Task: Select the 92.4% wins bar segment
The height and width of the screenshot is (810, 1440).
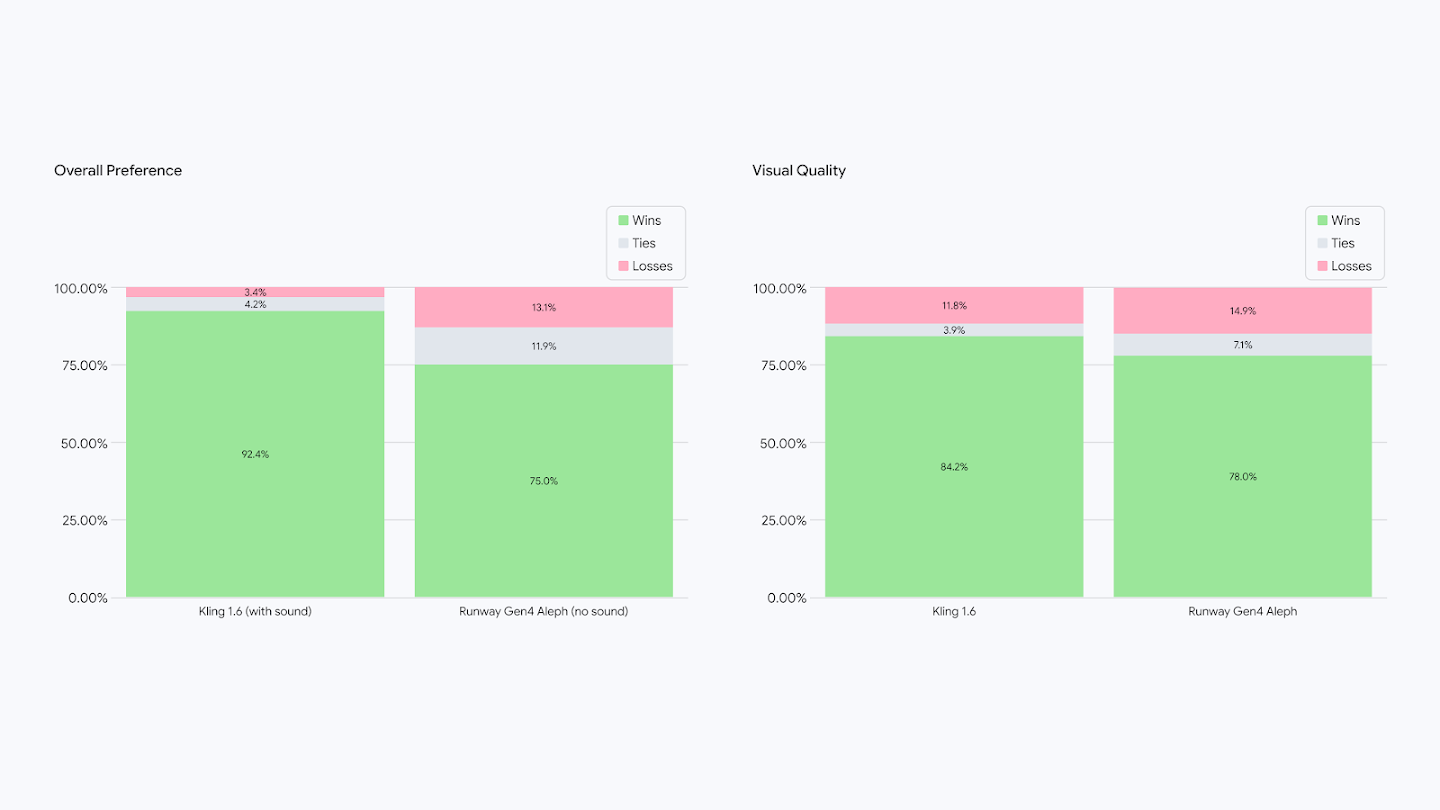Action: pos(255,454)
